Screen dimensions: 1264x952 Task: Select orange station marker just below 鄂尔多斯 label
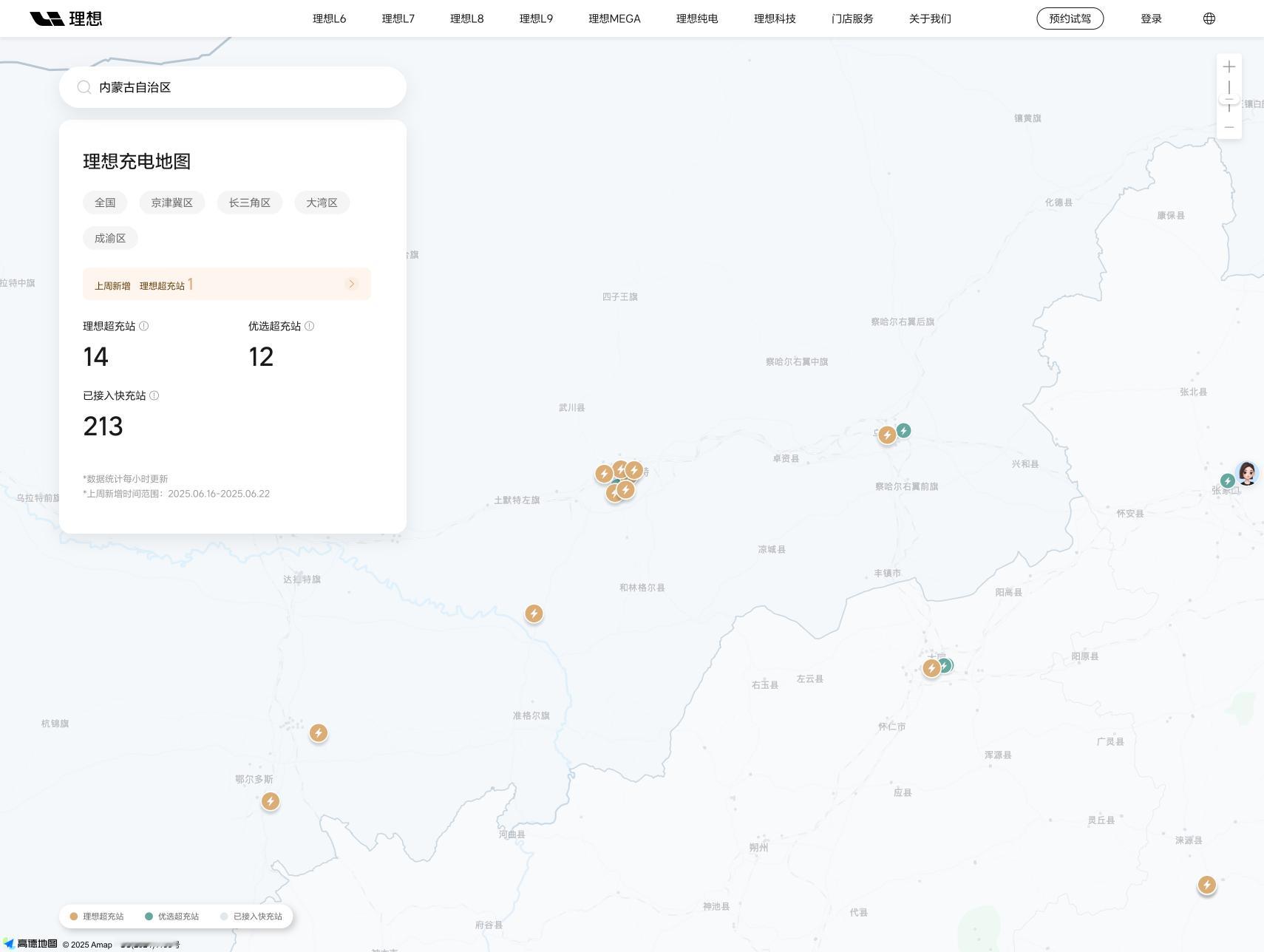(x=271, y=801)
